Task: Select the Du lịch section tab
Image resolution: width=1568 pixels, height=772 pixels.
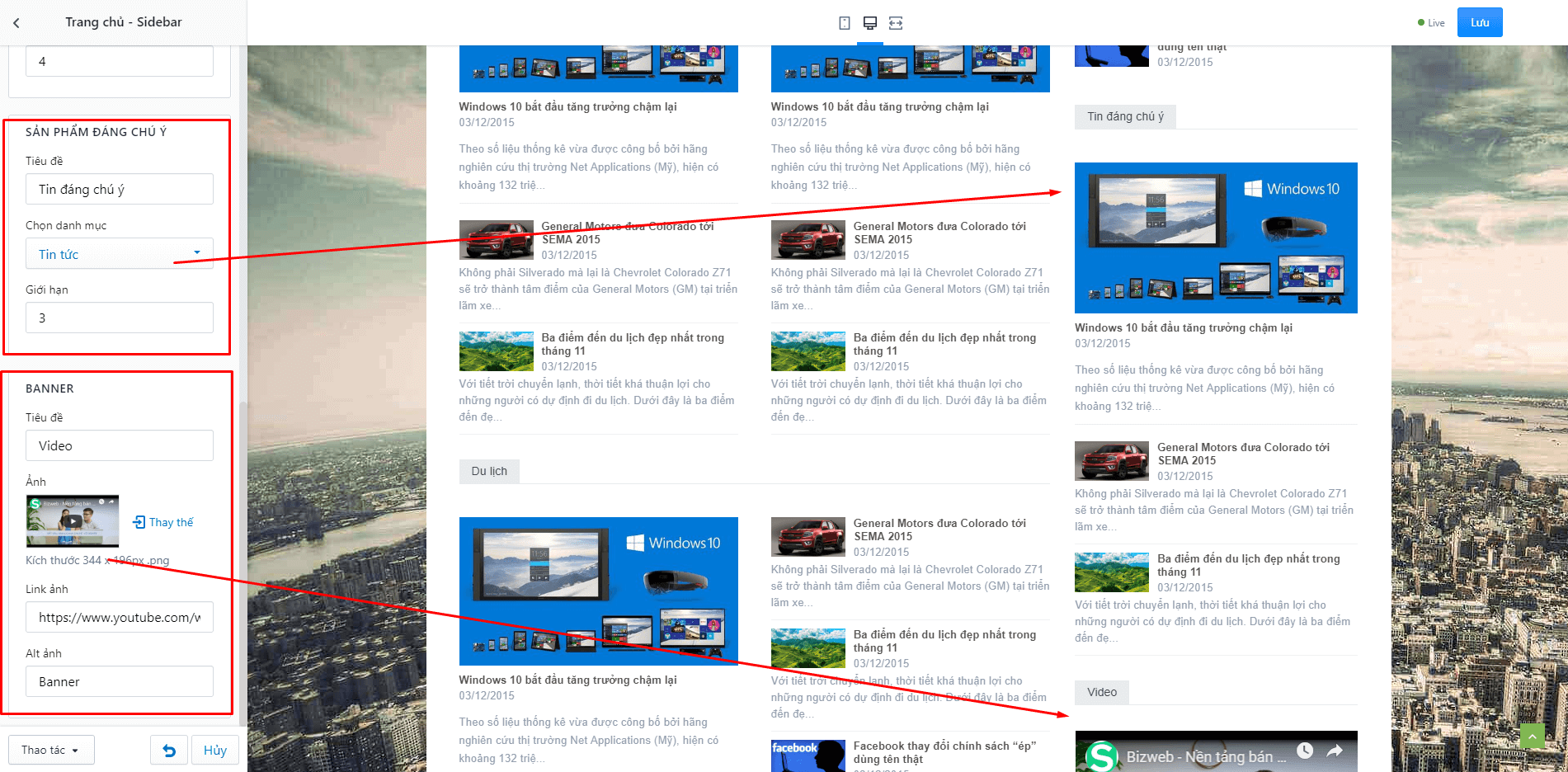Action: tap(489, 472)
